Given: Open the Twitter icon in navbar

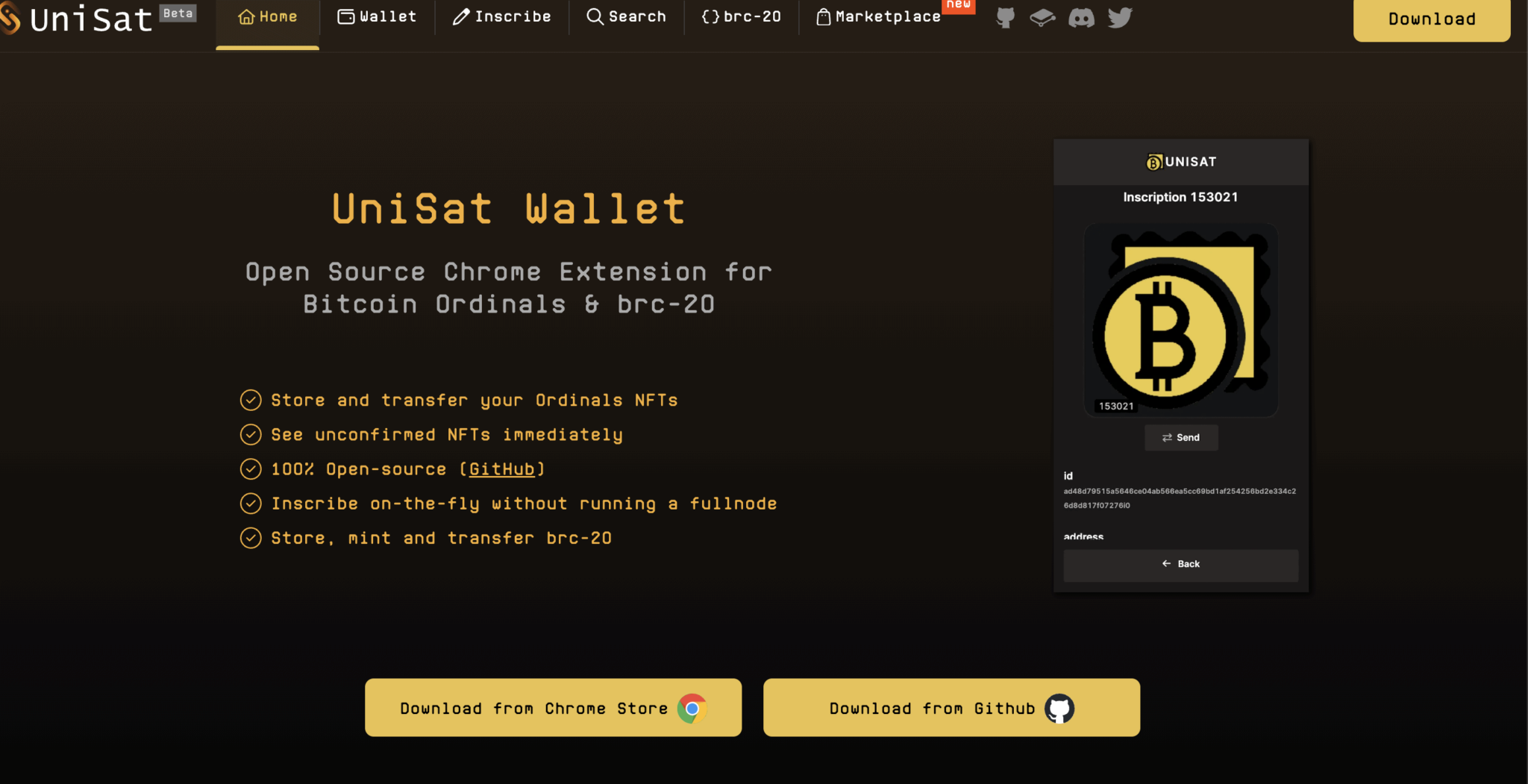Looking at the screenshot, I should coord(1120,17).
